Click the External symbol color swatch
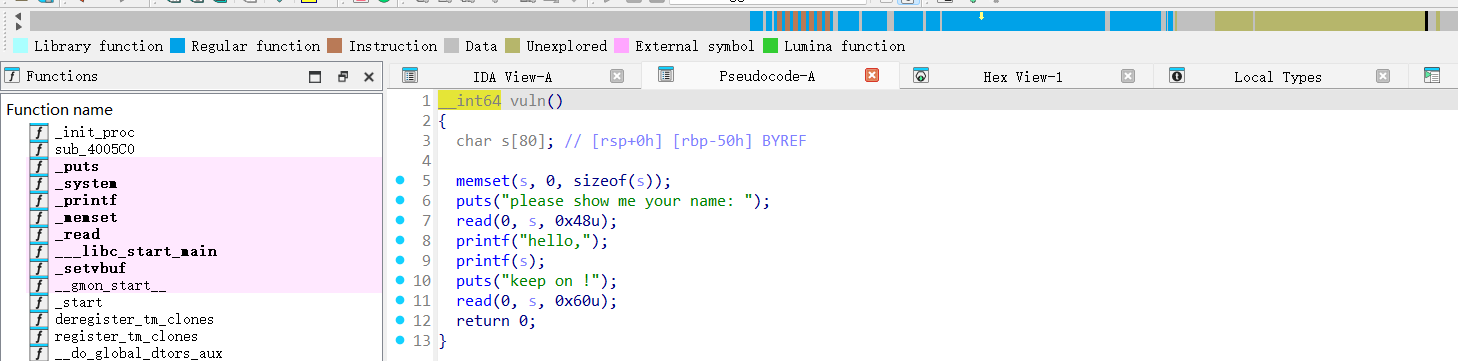The height and width of the screenshot is (361, 1458). point(622,46)
